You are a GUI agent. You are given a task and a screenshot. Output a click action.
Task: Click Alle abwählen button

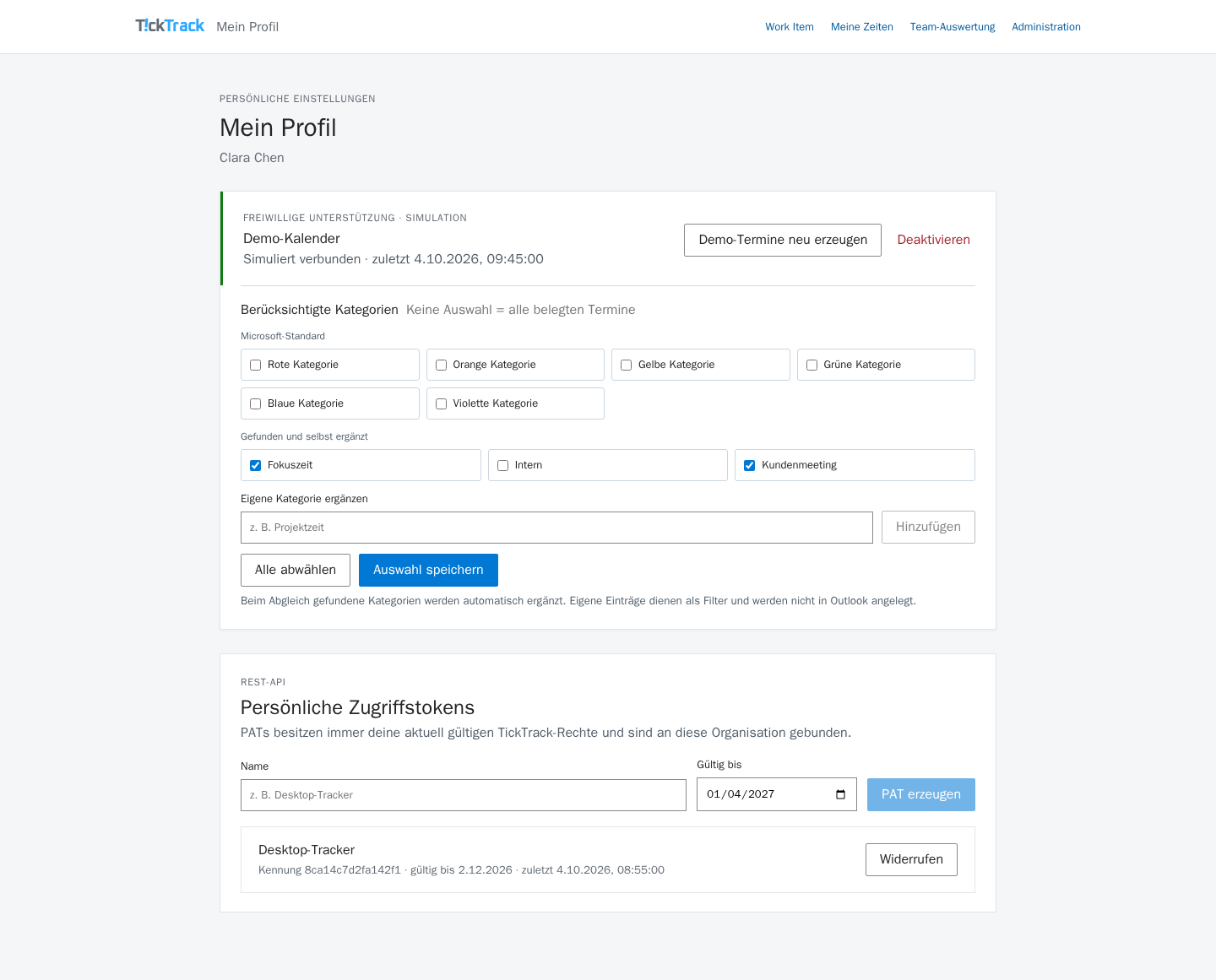[x=296, y=570]
